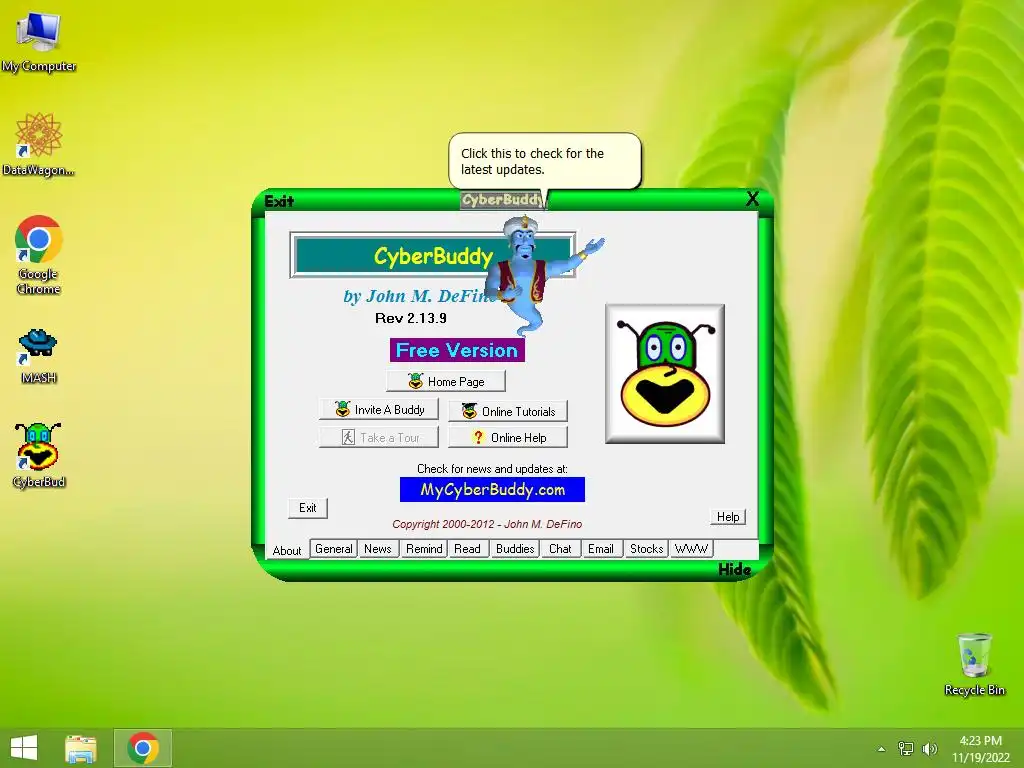This screenshot has width=1024, height=768.
Task: Click the CyberBuddy teal banner
Action: (x=432, y=255)
